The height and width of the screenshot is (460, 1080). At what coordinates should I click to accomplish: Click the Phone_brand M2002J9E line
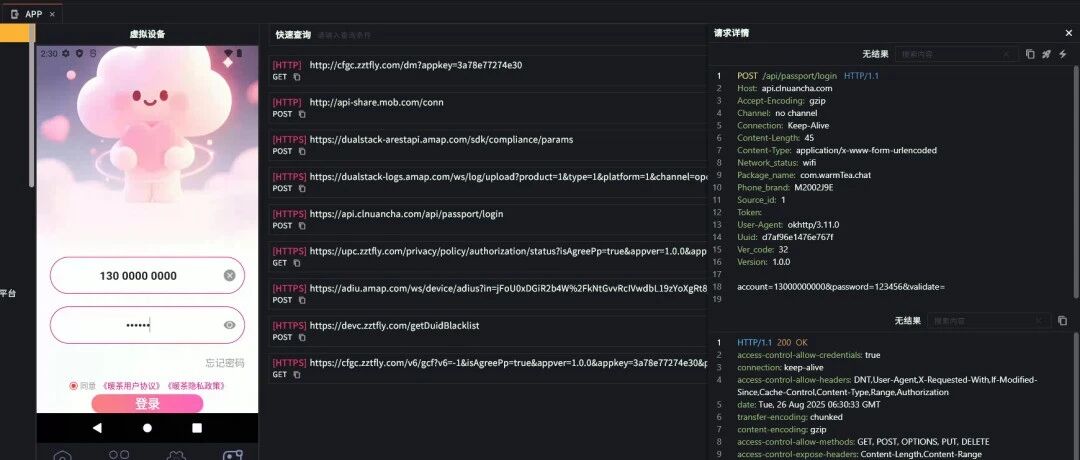pyautogui.click(x=785, y=187)
